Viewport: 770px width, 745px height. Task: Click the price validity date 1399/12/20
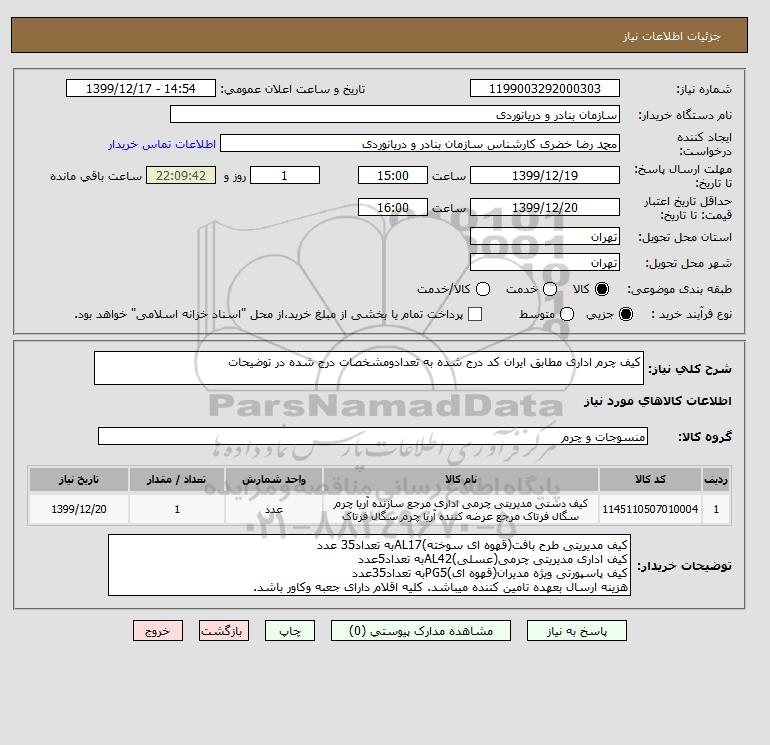pos(545,207)
